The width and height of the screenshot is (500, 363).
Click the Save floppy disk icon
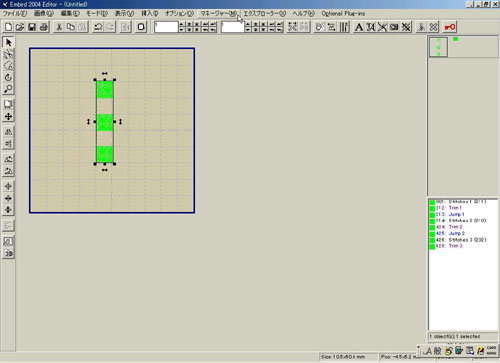32,27
